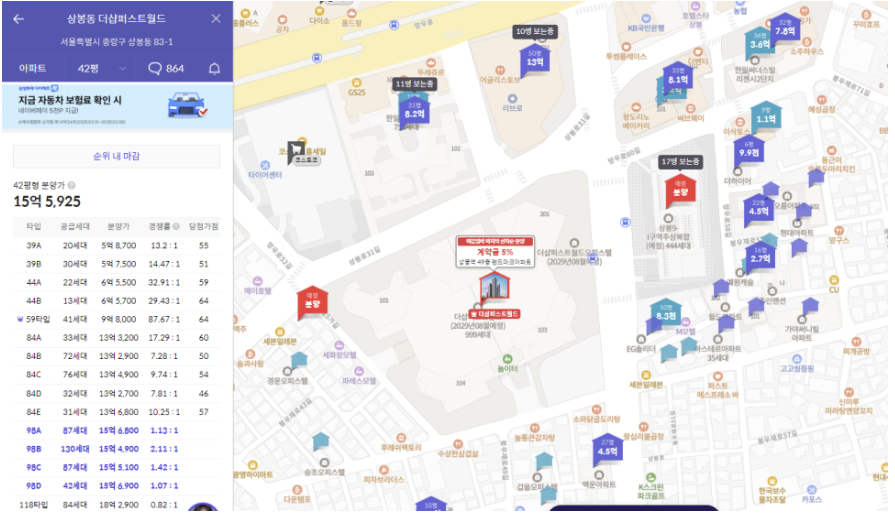895x514 pixels.
Task: Click the CU store icon on map
Action: (x=834, y=280)
